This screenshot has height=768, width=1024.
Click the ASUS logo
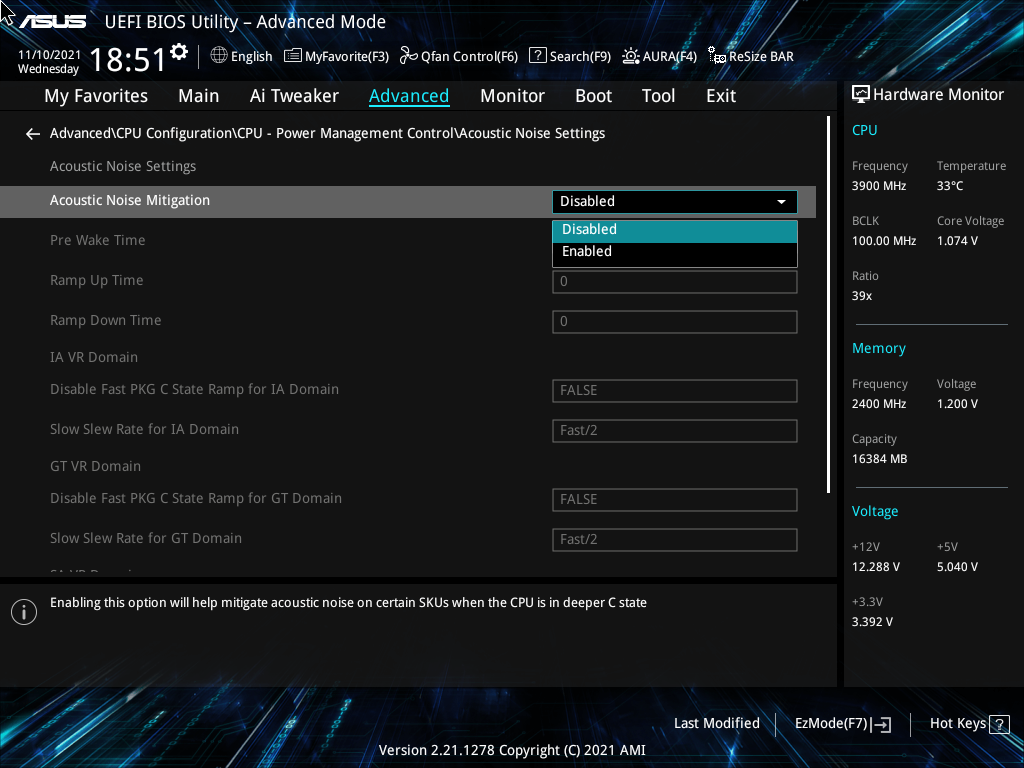point(52,22)
